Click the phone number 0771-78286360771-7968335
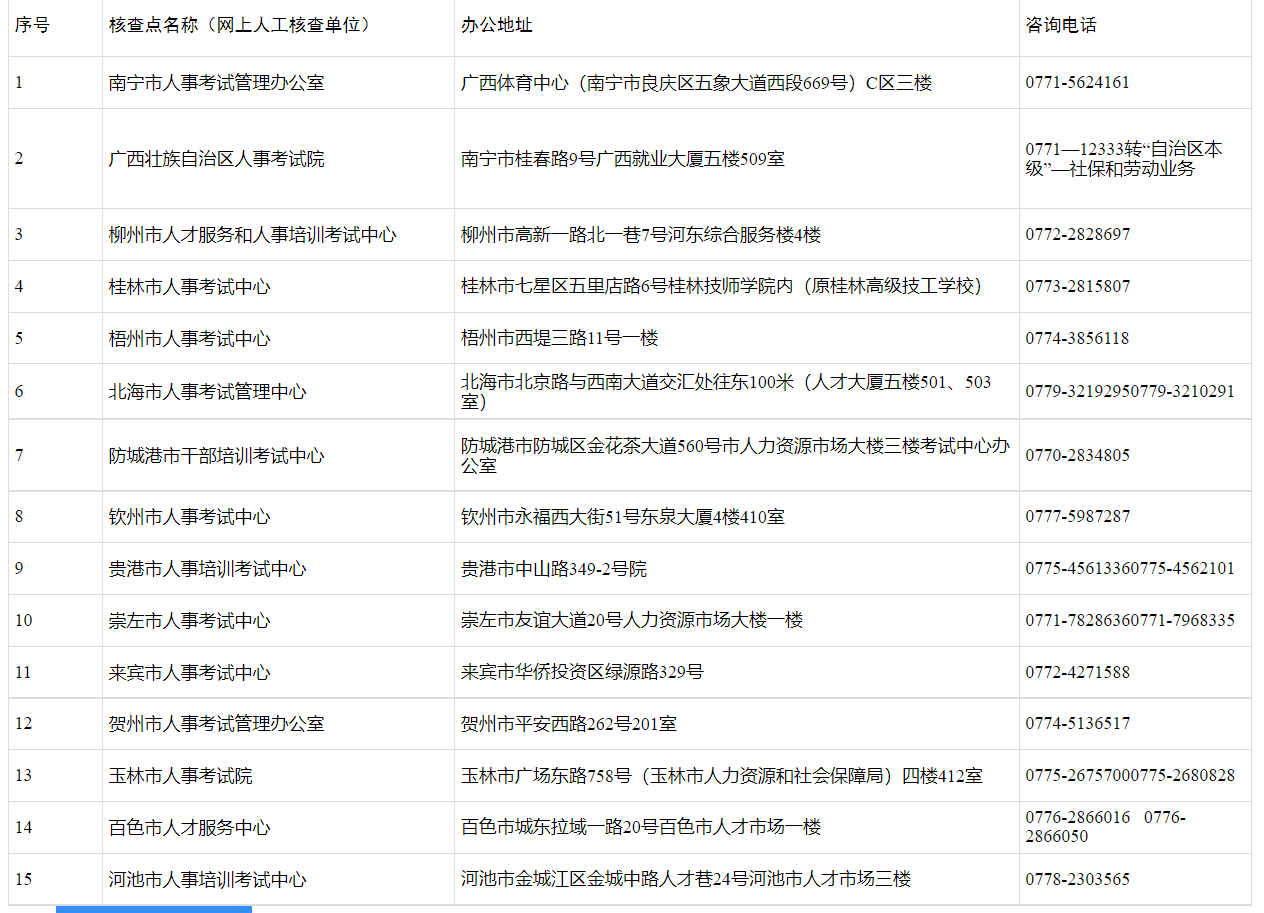The height and width of the screenshot is (913, 1264). 1130,621
